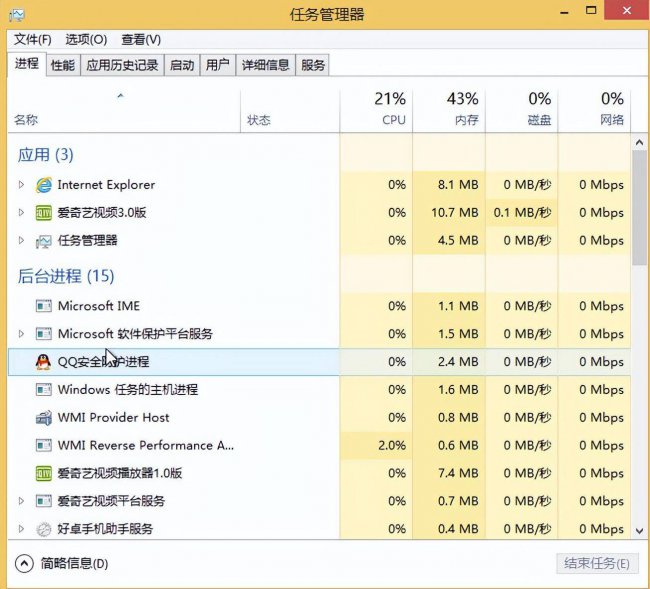
Task: Click the 0.1 MB/秒 disk value
Action: [522, 213]
